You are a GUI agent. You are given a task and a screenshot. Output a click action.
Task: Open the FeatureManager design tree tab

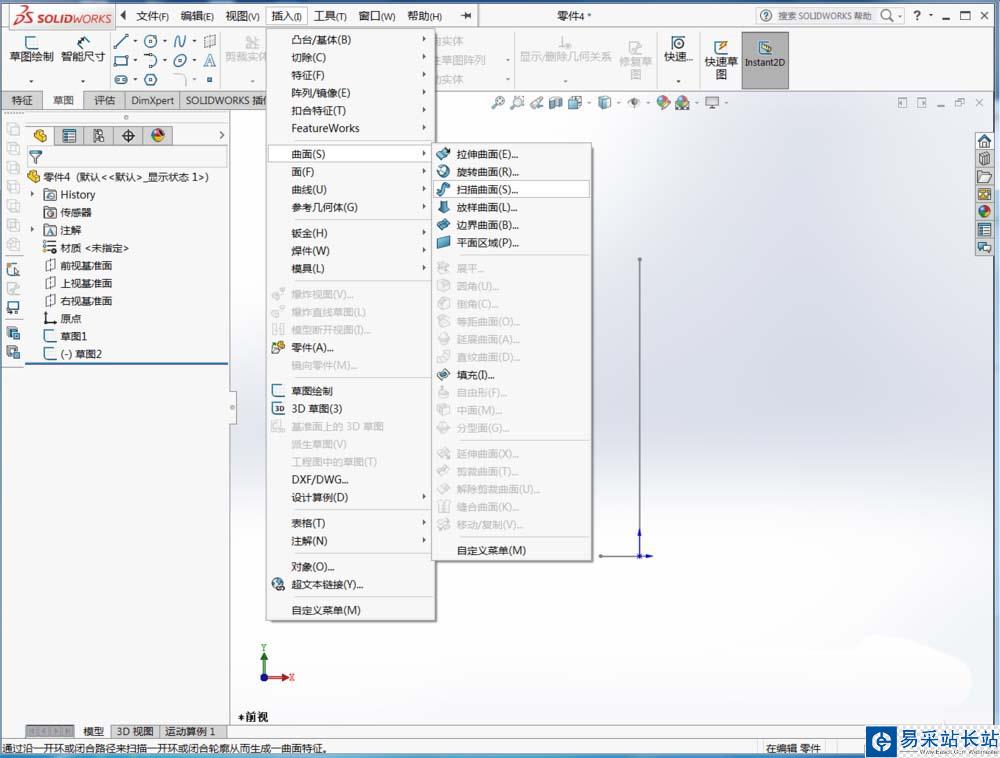tap(40, 135)
